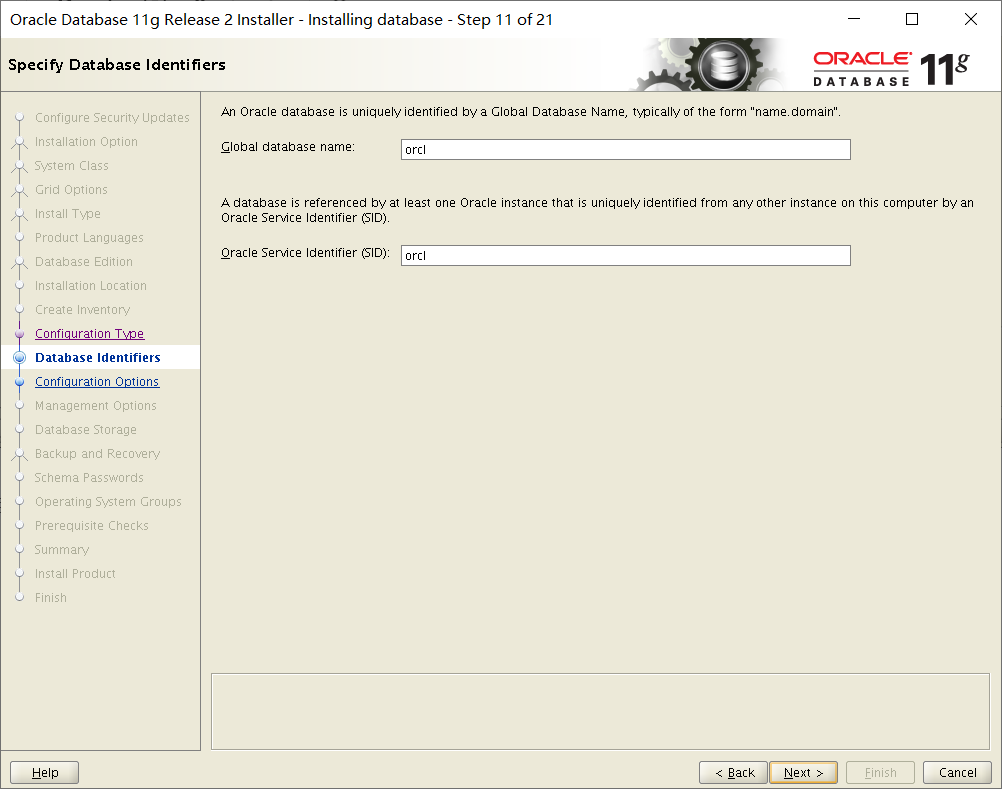1002x789 pixels.
Task: Select Backup and Recovery step
Action: pos(97,454)
